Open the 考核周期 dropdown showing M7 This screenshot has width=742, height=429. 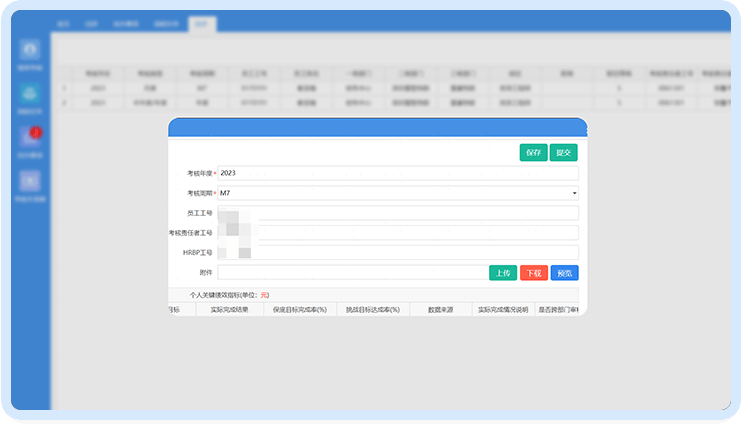click(398, 193)
